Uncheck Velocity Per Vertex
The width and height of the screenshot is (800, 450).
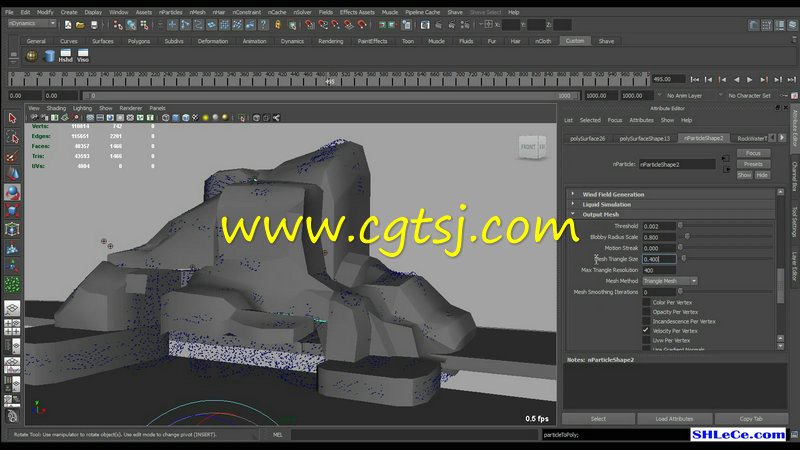tap(646, 331)
